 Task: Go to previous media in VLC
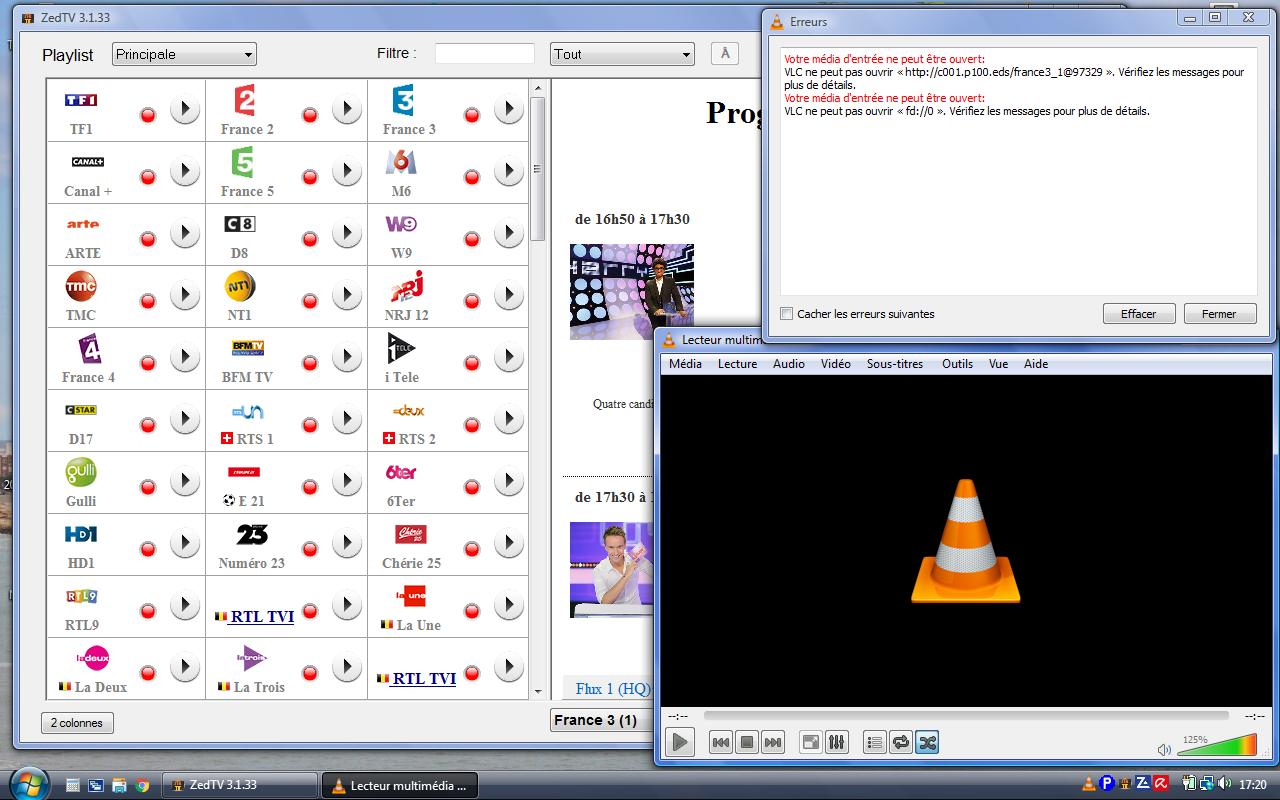[720, 742]
